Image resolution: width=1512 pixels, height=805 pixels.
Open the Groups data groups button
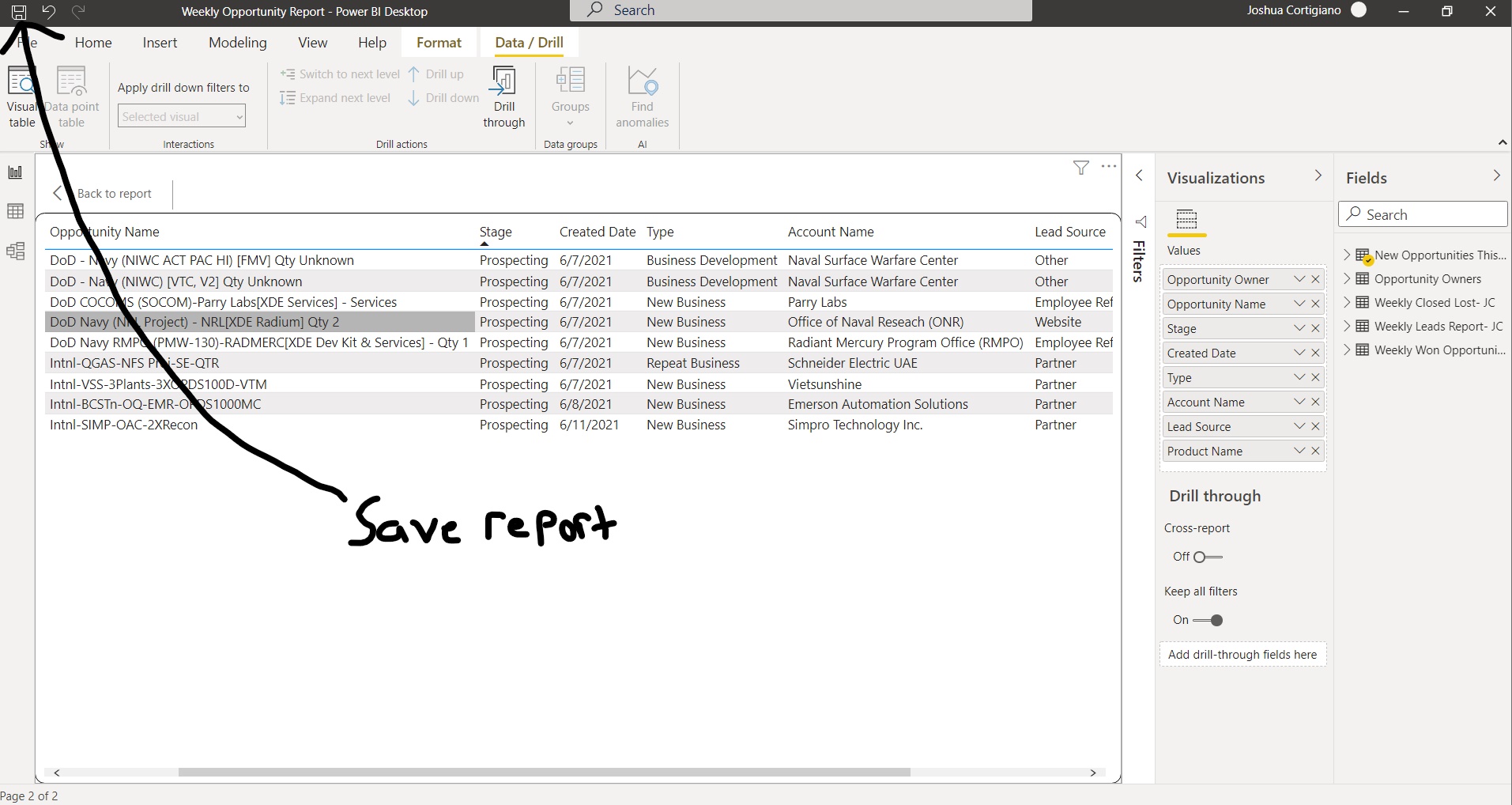571,97
